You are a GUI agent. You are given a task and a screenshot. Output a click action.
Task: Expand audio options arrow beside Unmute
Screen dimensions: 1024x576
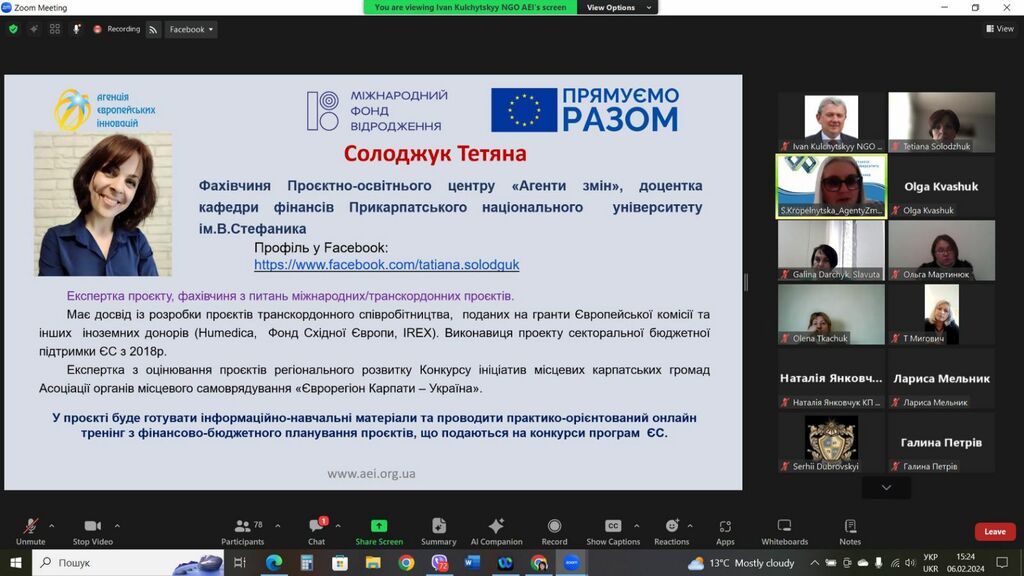pyautogui.click(x=52, y=526)
